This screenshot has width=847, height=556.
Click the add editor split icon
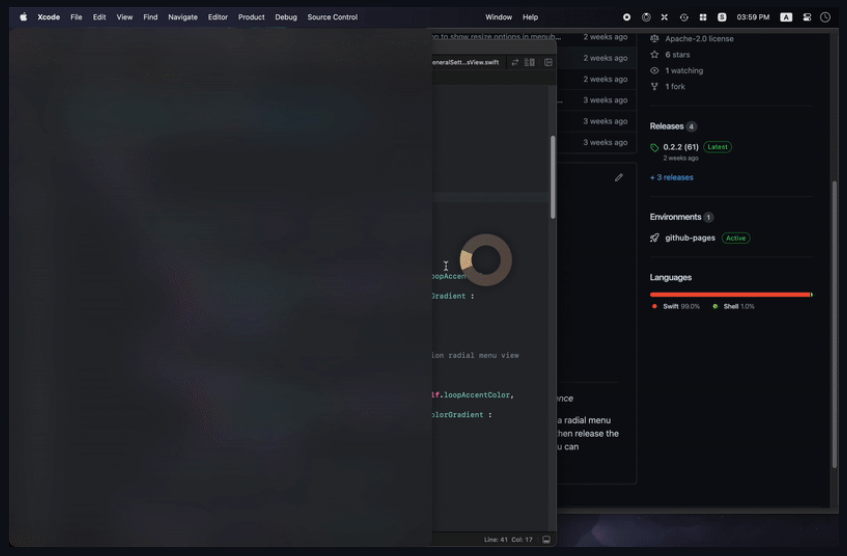(x=548, y=62)
